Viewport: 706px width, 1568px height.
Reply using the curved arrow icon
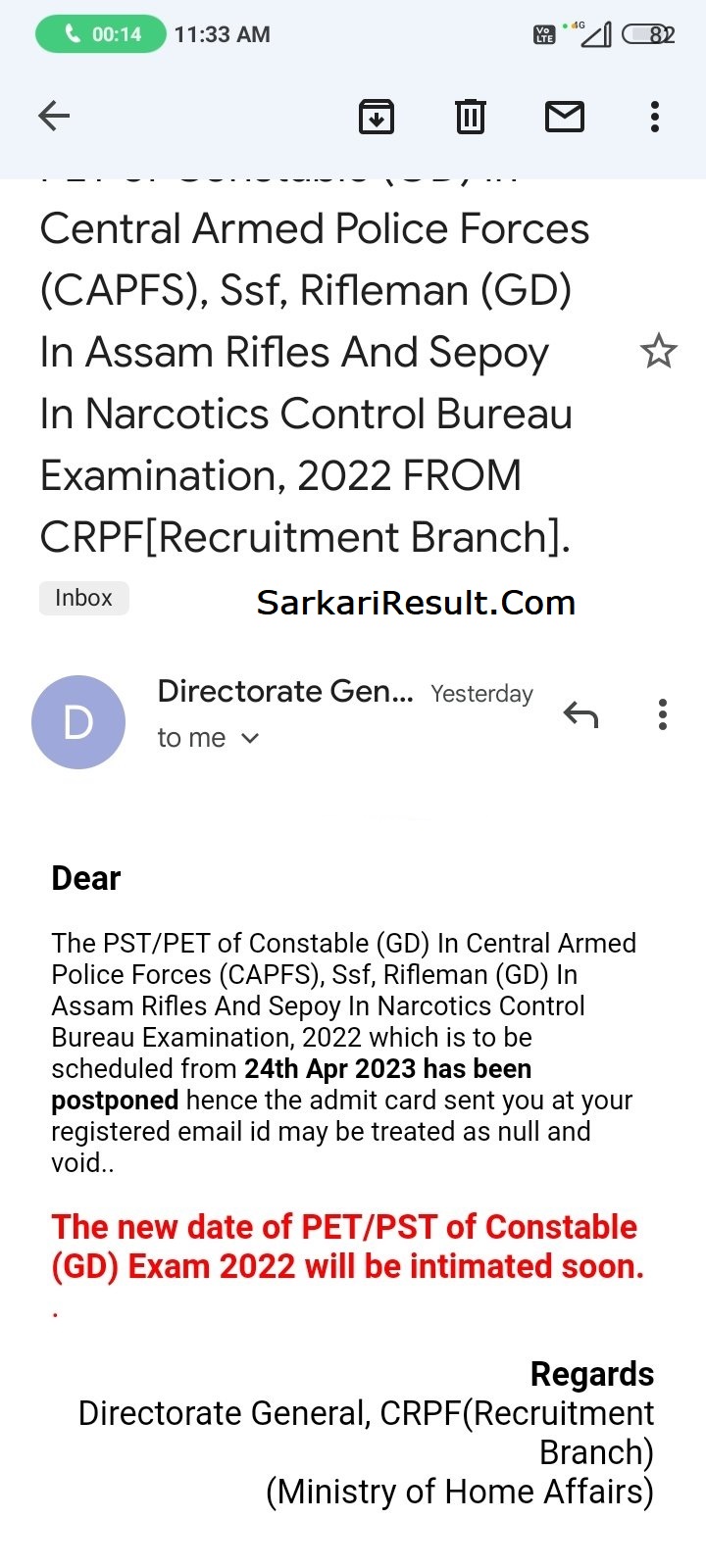(580, 715)
